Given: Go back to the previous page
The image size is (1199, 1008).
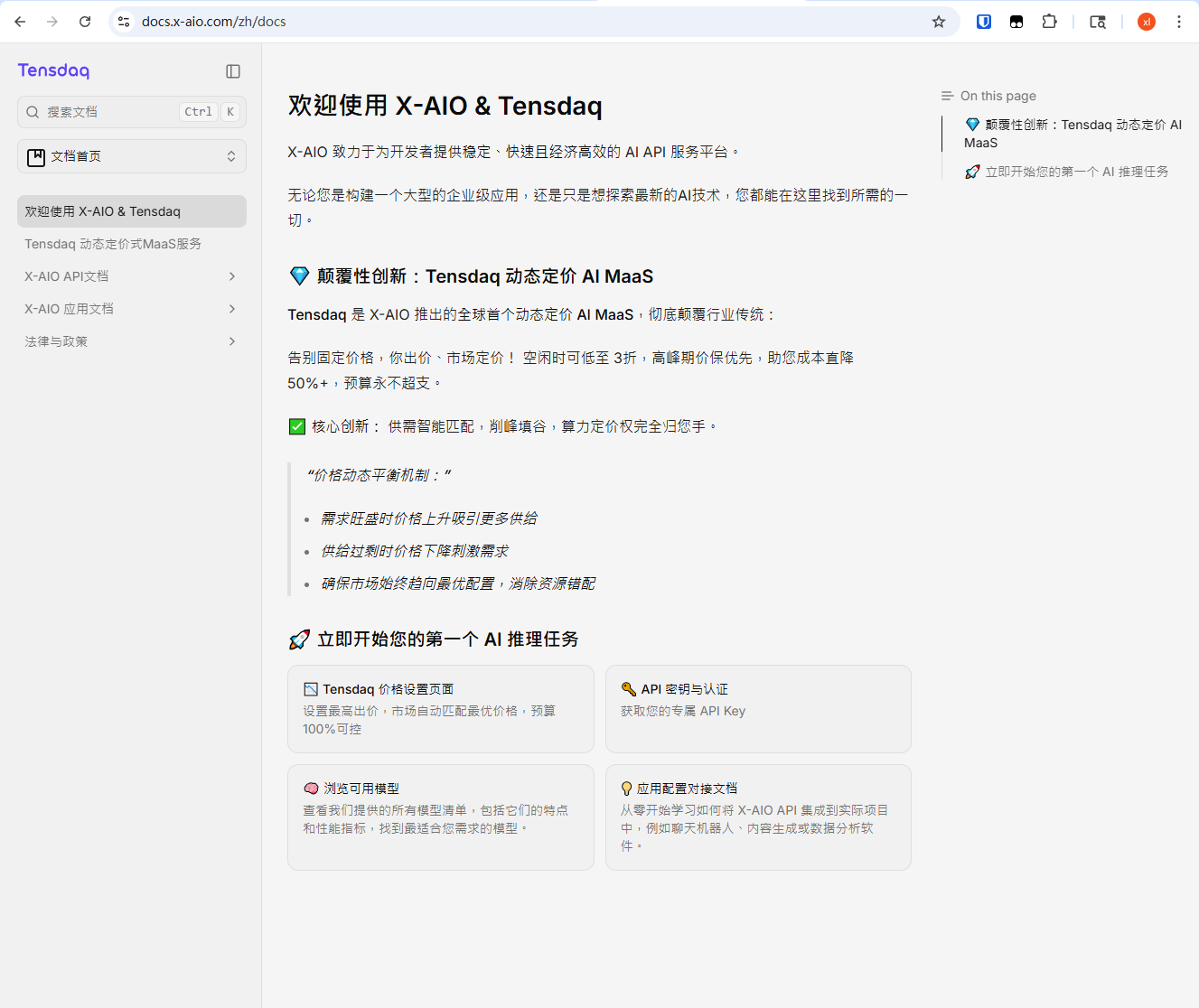Looking at the screenshot, I should [x=20, y=22].
